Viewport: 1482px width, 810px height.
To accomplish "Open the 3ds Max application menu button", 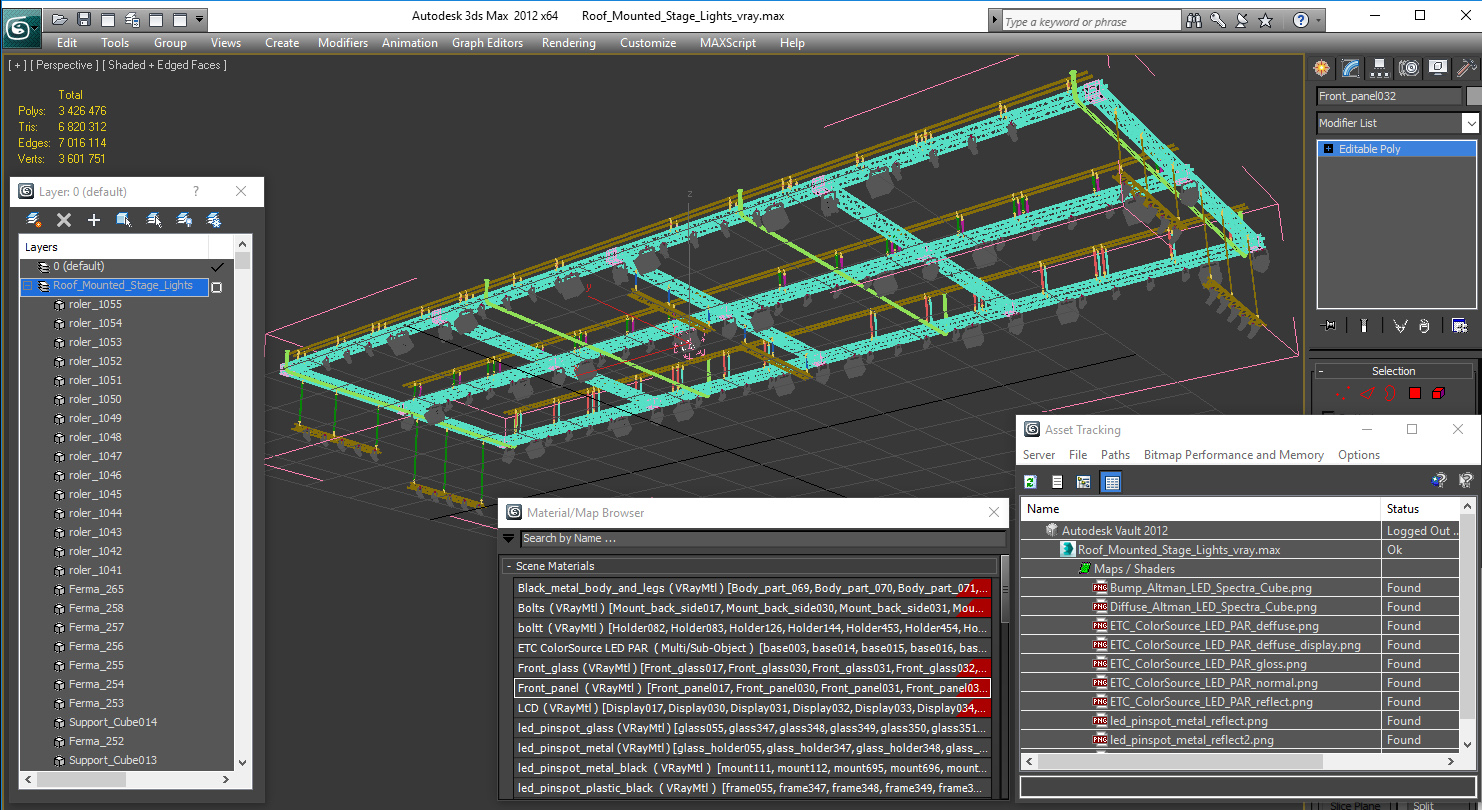I will [21, 27].
